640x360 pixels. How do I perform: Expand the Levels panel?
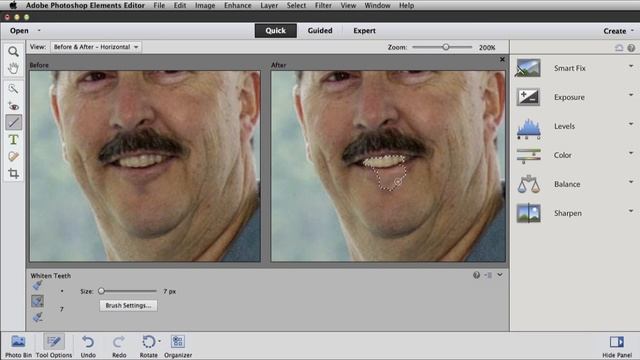tap(631, 124)
